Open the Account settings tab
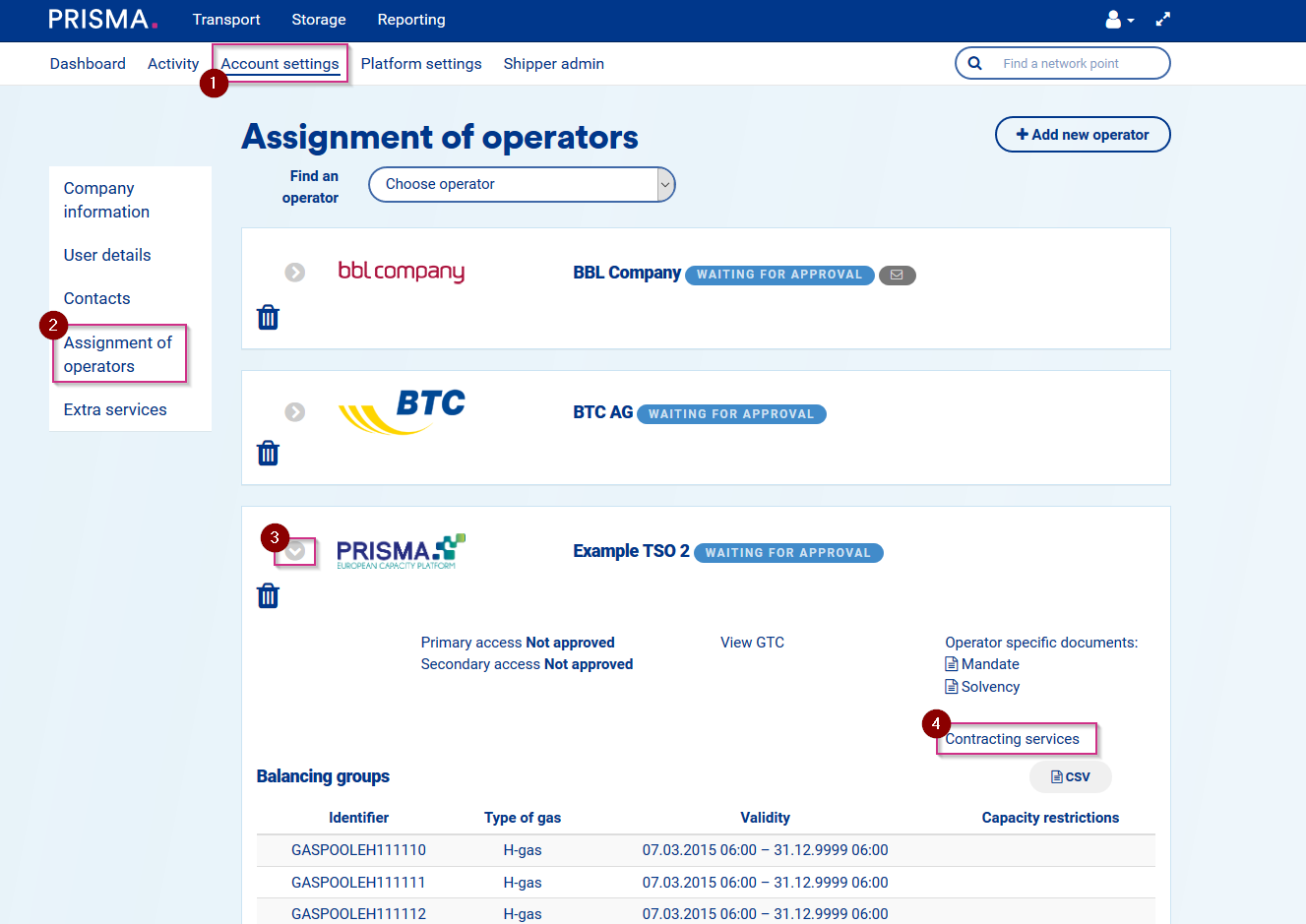This screenshot has width=1306, height=924. (280, 64)
